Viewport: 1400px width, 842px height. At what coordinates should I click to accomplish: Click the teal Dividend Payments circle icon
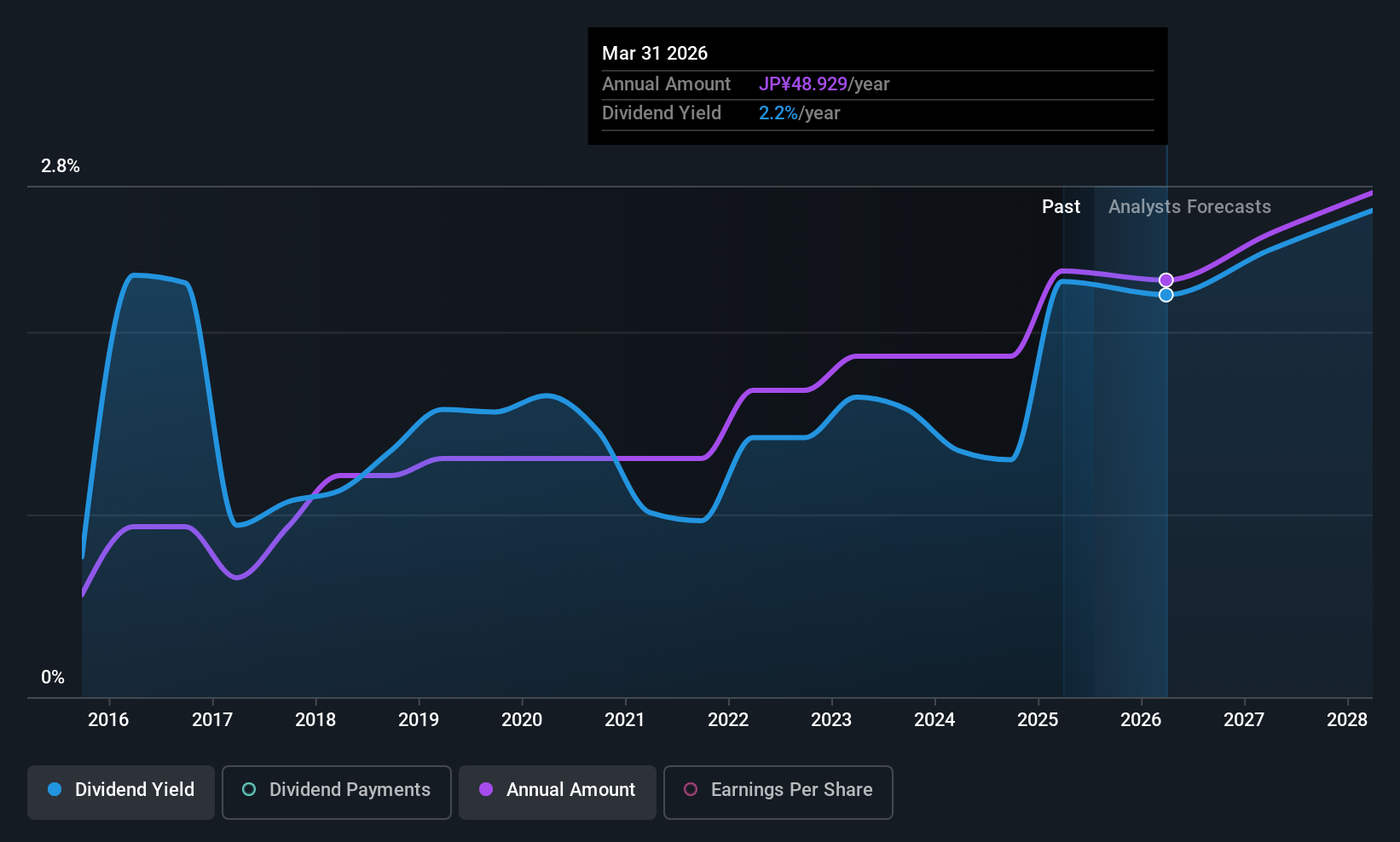coord(249,789)
